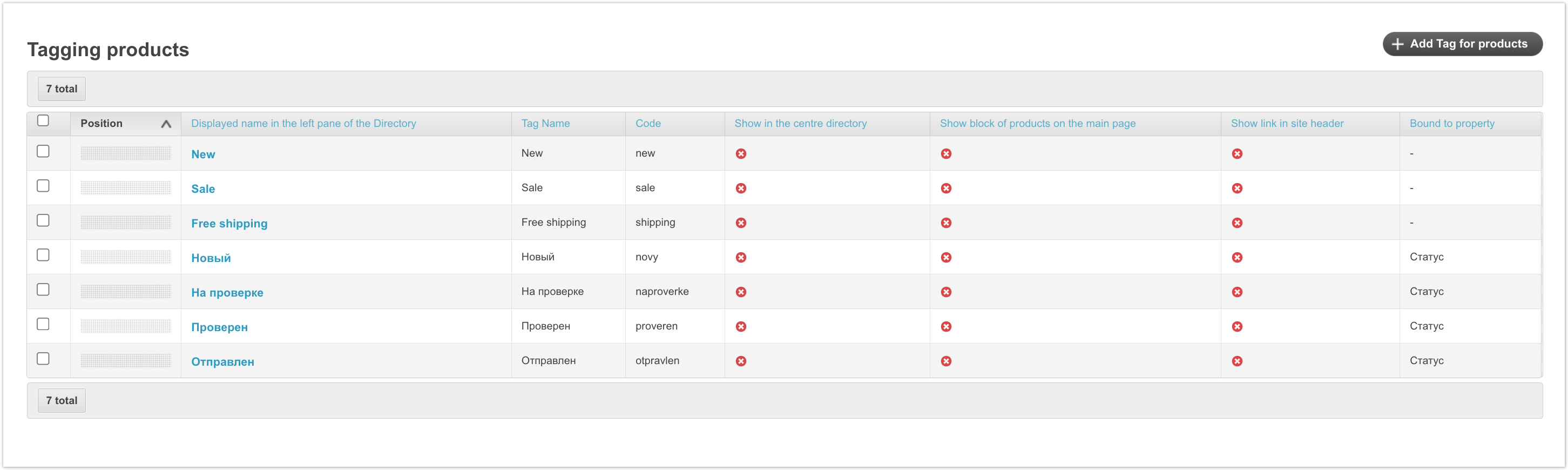Open the Free shipping tag link
1568x470 pixels.
click(x=229, y=224)
